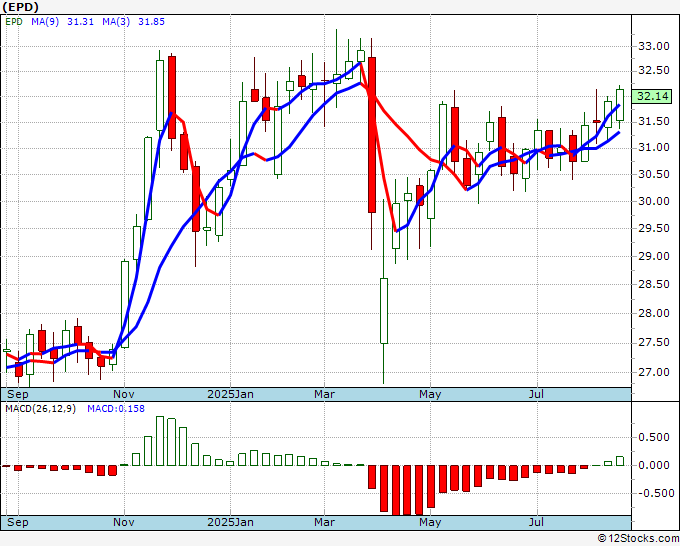Screen dimensions: 680x546
Task: Click the 28.00 price axis label
Action: coord(654,314)
